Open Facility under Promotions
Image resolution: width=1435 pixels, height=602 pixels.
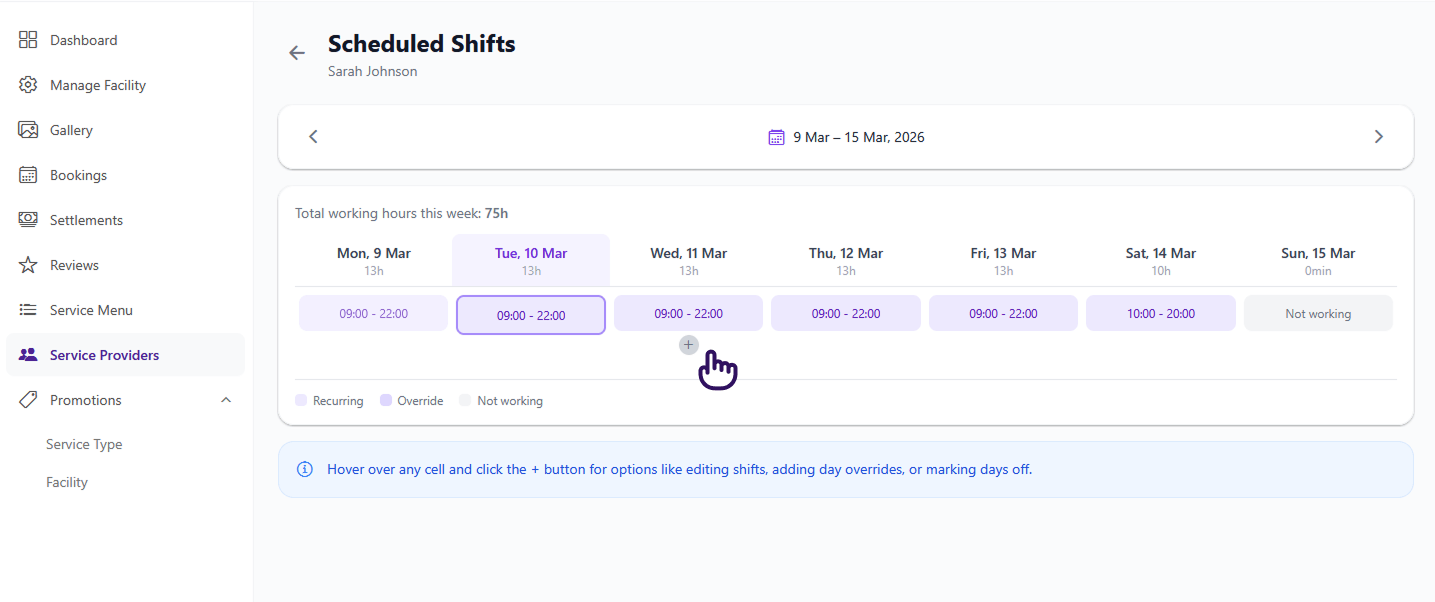pos(67,482)
